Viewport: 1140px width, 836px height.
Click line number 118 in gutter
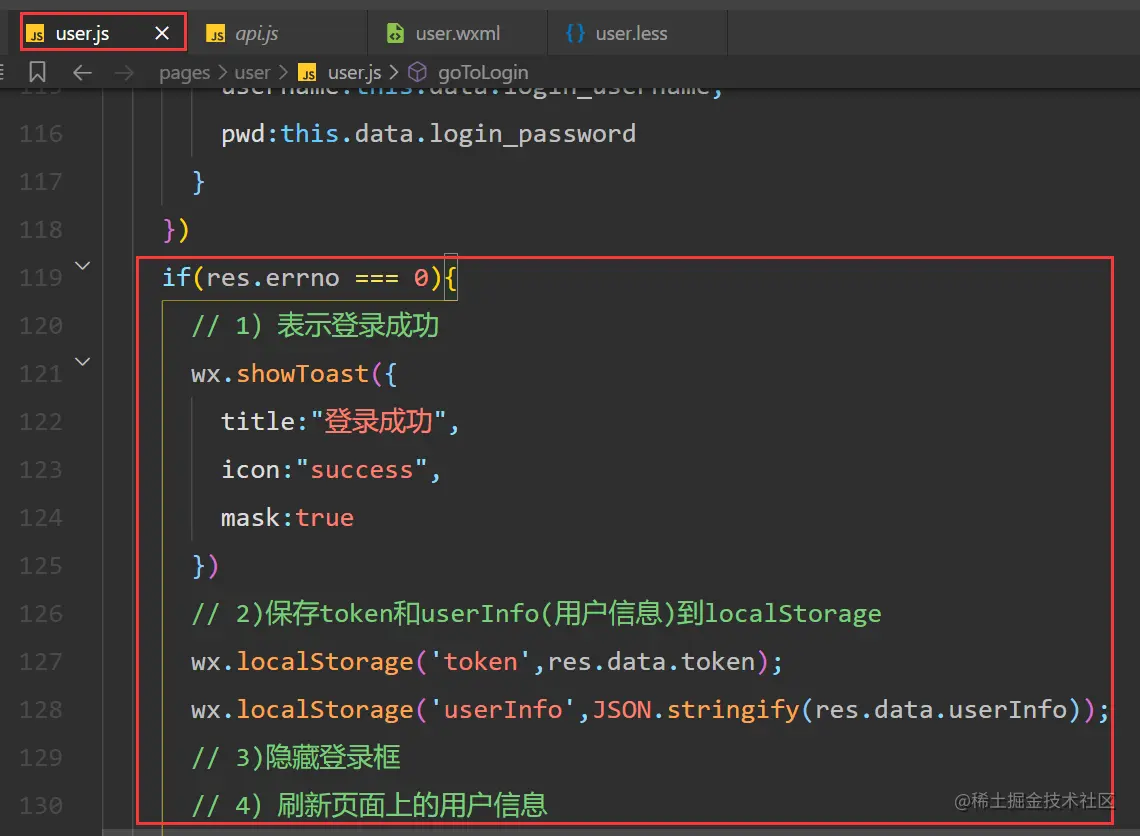click(x=41, y=230)
